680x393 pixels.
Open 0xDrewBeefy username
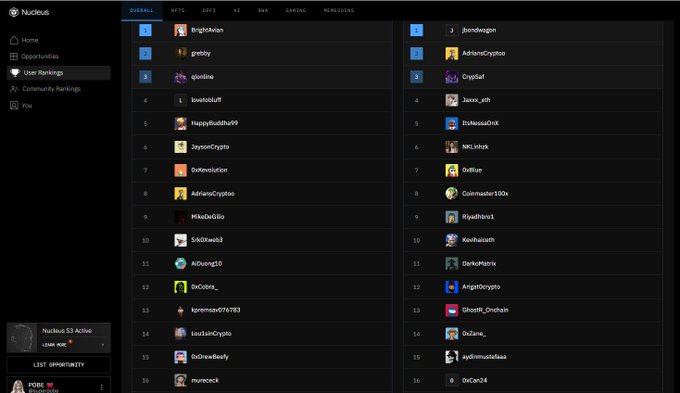(210, 357)
